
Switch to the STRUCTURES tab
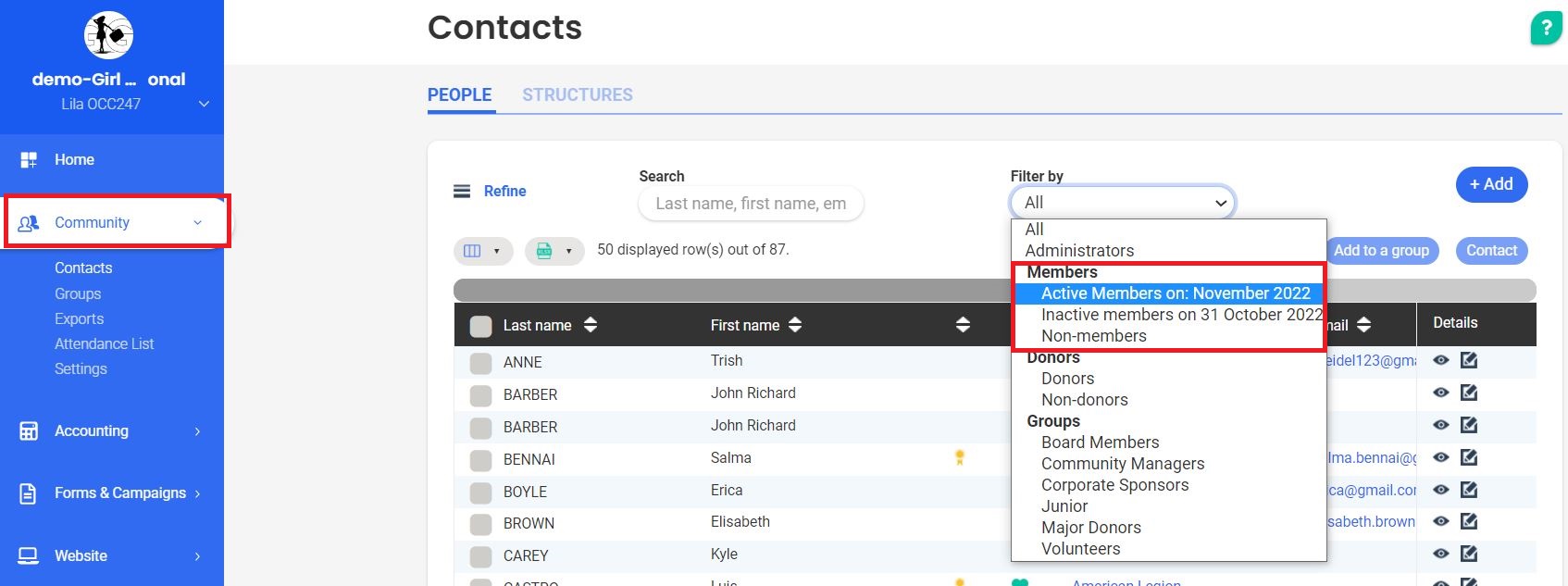point(577,95)
